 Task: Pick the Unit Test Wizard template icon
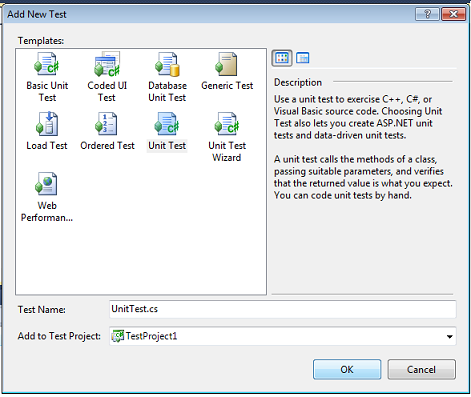pos(227,124)
